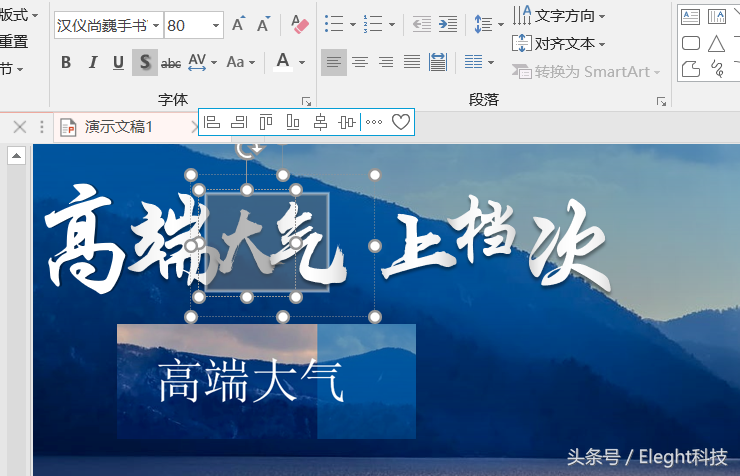This screenshot has width=740, height=476.
Task: Center the paragraph text
Action: pyautogui.click(x=360, y=62)
